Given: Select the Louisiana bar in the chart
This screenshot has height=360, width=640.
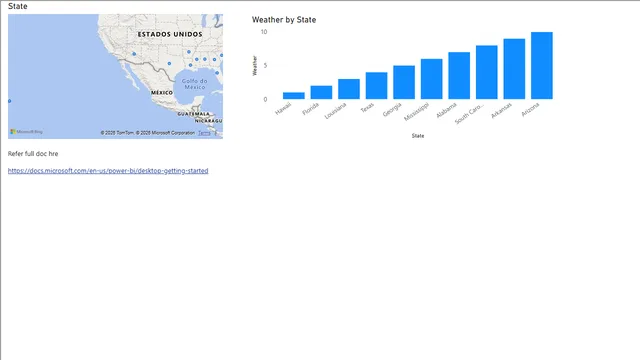Looking at the screenshot, I should pos(349,89).
